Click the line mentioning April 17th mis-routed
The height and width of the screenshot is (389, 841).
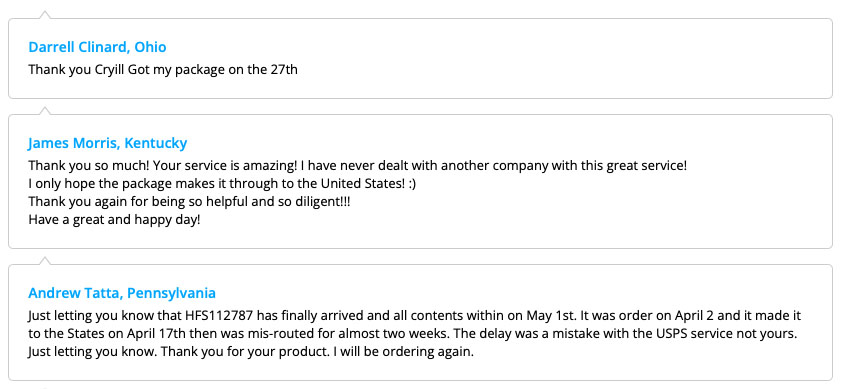pyautogui.click(x=413, y=333)
